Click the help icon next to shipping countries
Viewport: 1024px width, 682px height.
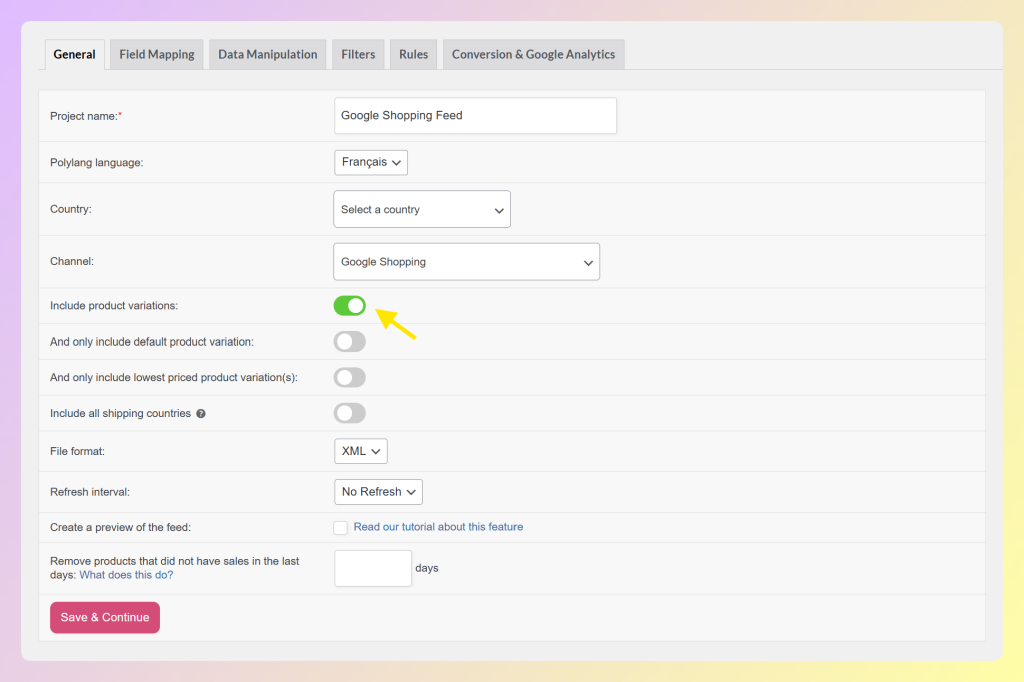tap(201, 413)
